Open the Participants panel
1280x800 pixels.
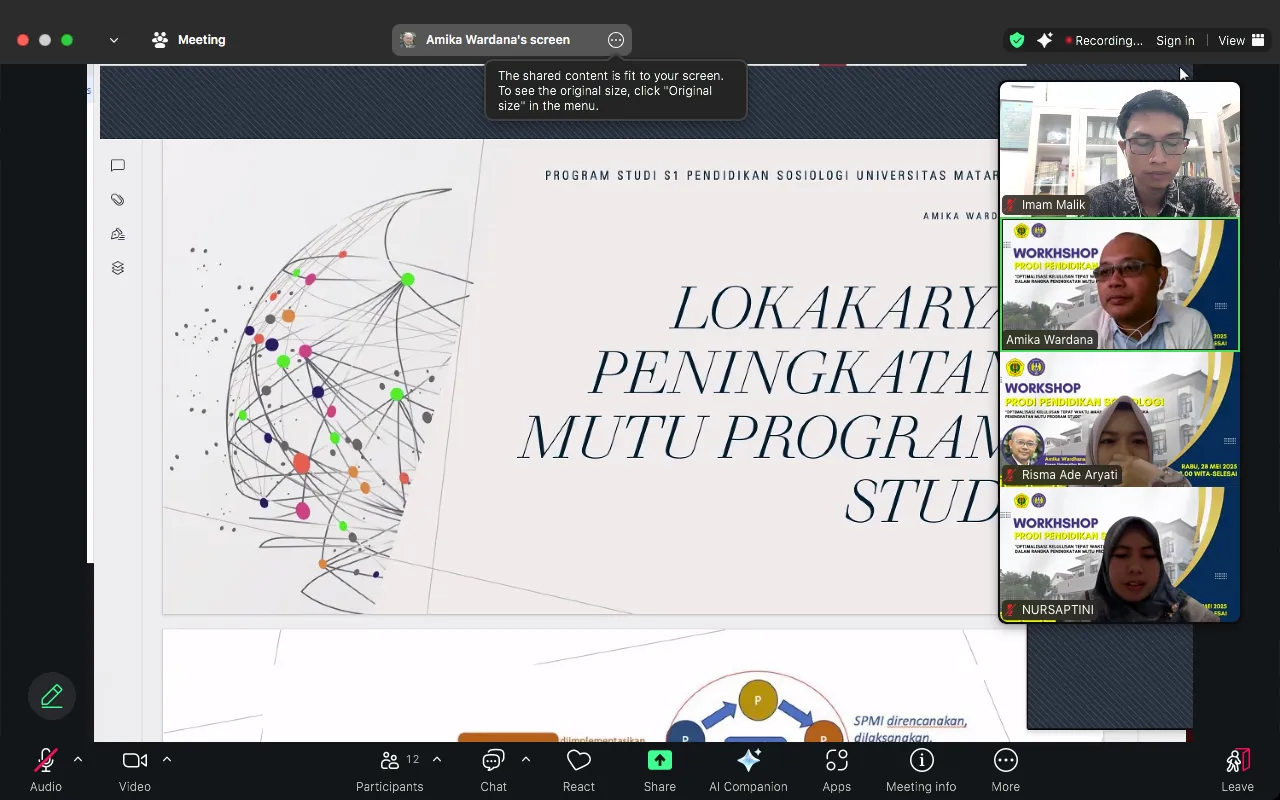coord(390,769)
